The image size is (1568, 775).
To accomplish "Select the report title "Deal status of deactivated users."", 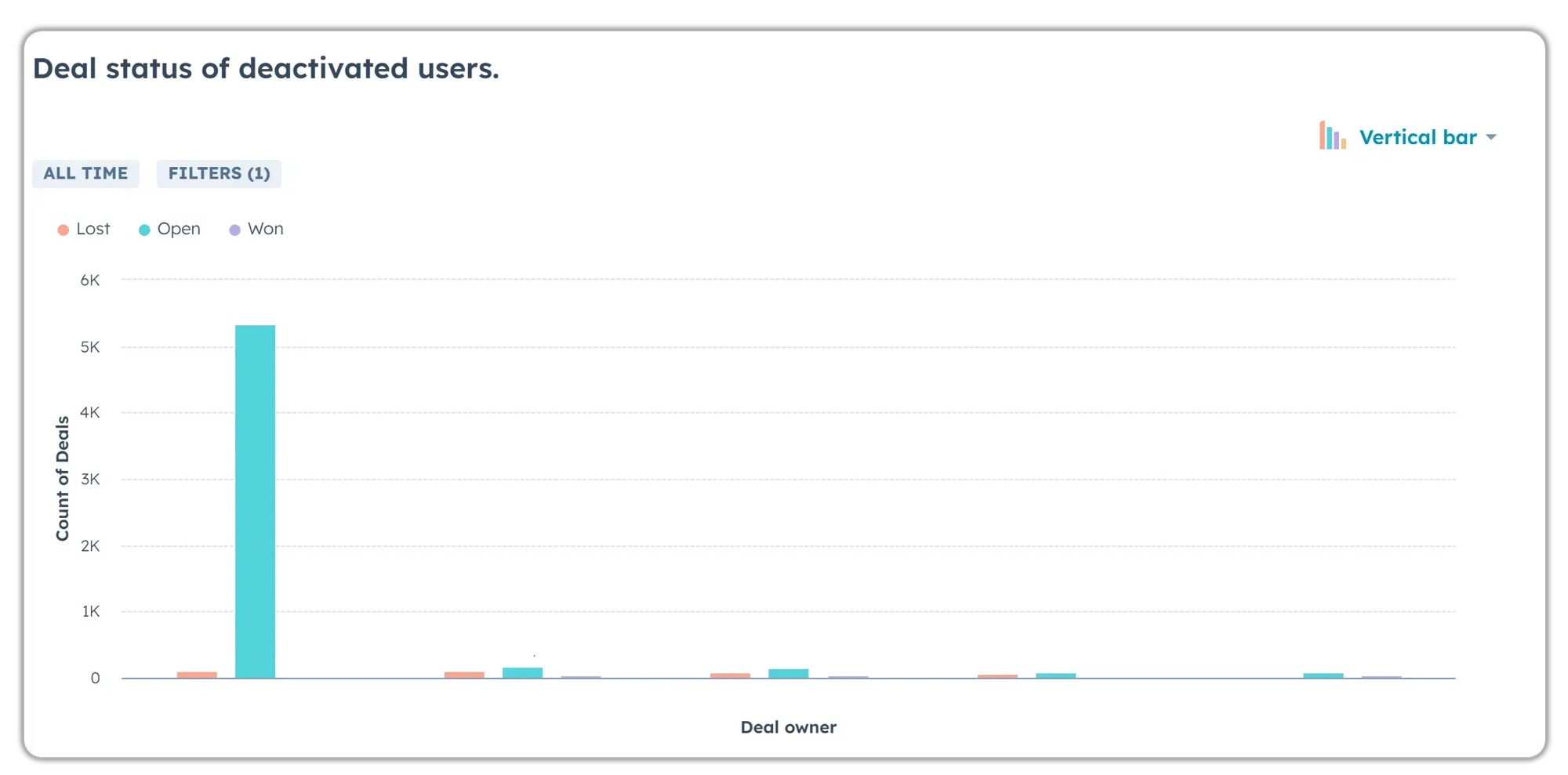I will click(x=267, y=68).
